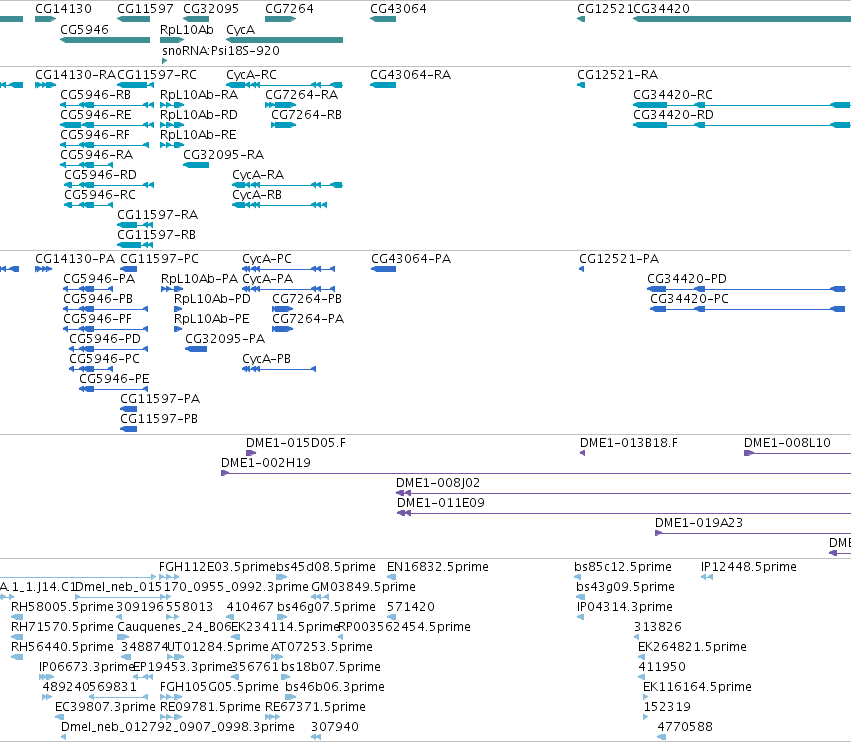Select the DME1-019A23 clone
Screen dimensions: 851x742
pos(699,523)
